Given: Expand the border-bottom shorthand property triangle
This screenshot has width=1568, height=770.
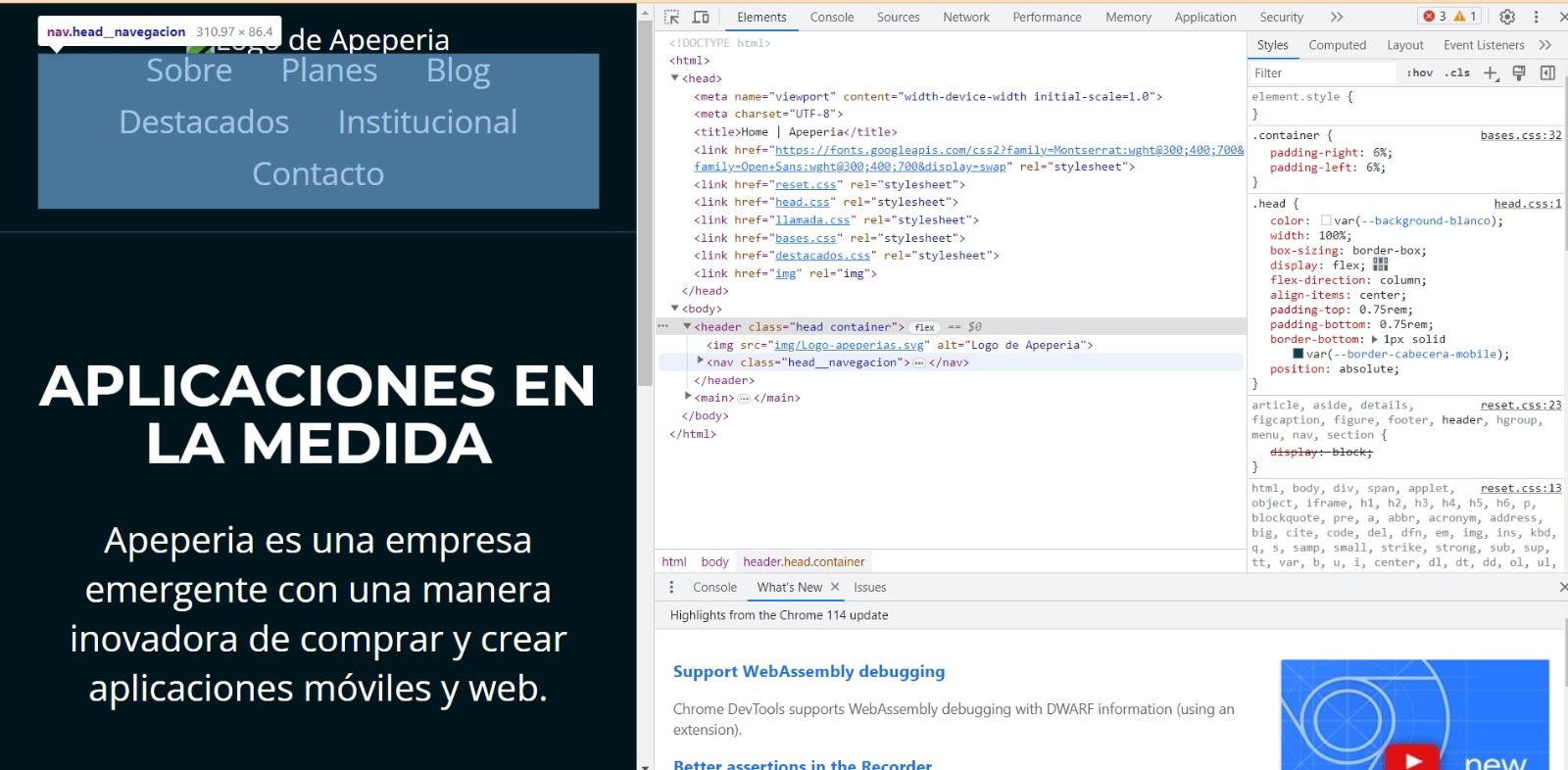Looking at the screenshot, I should coord(1374,339).
